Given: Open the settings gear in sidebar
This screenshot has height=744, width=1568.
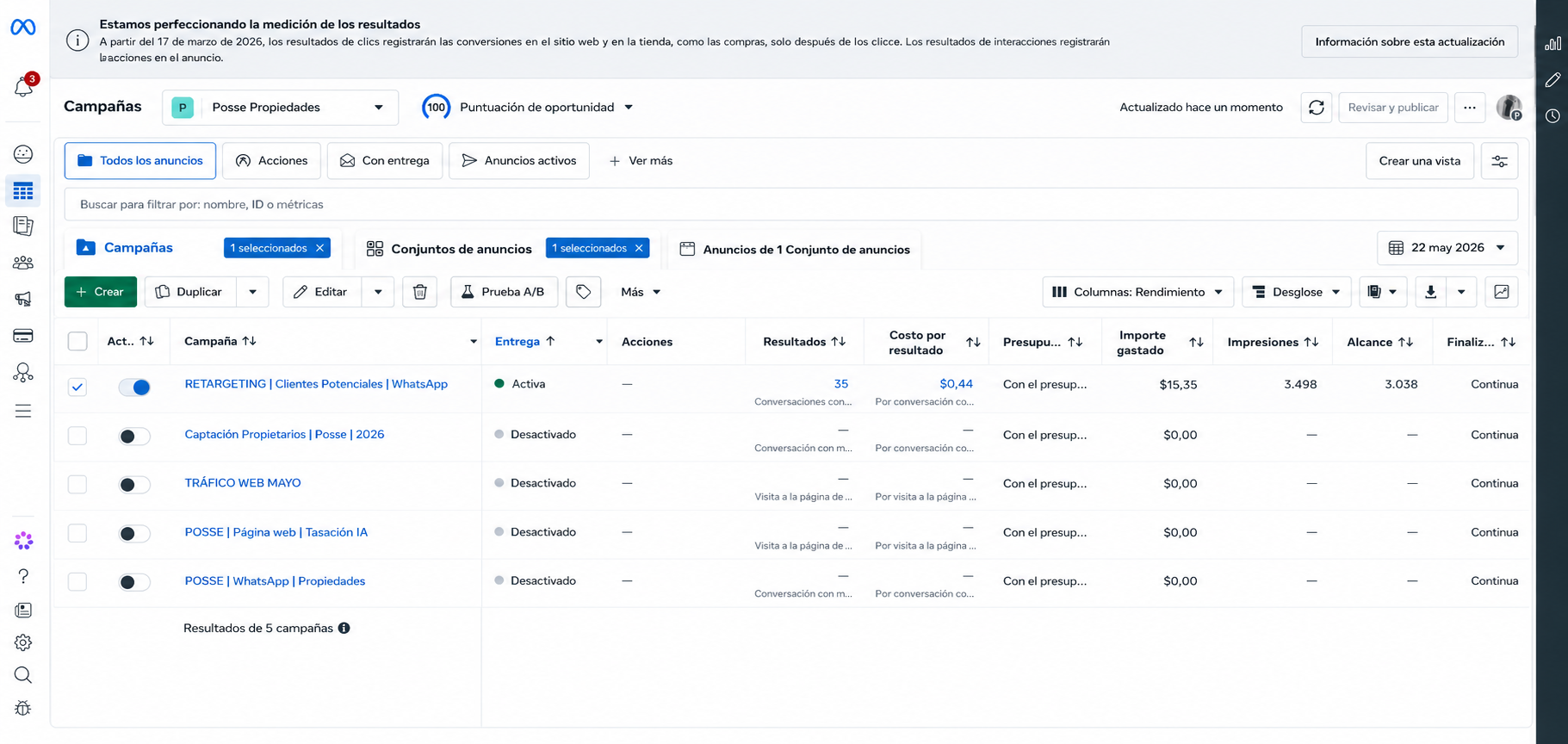Looking at the screenshot, I should pos(23,642).
